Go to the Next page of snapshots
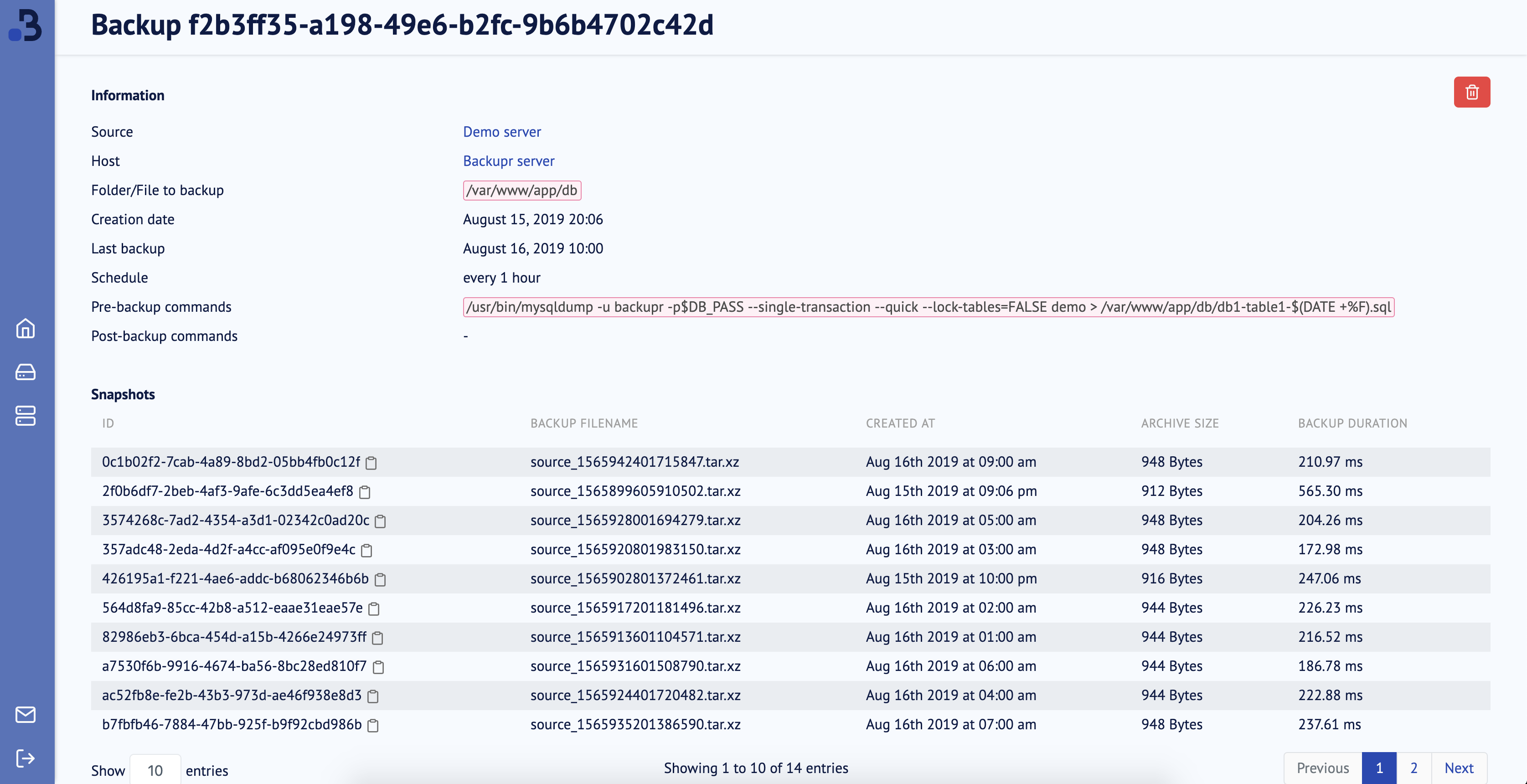Screen dimensions: 1527x784 point(1458,768)
